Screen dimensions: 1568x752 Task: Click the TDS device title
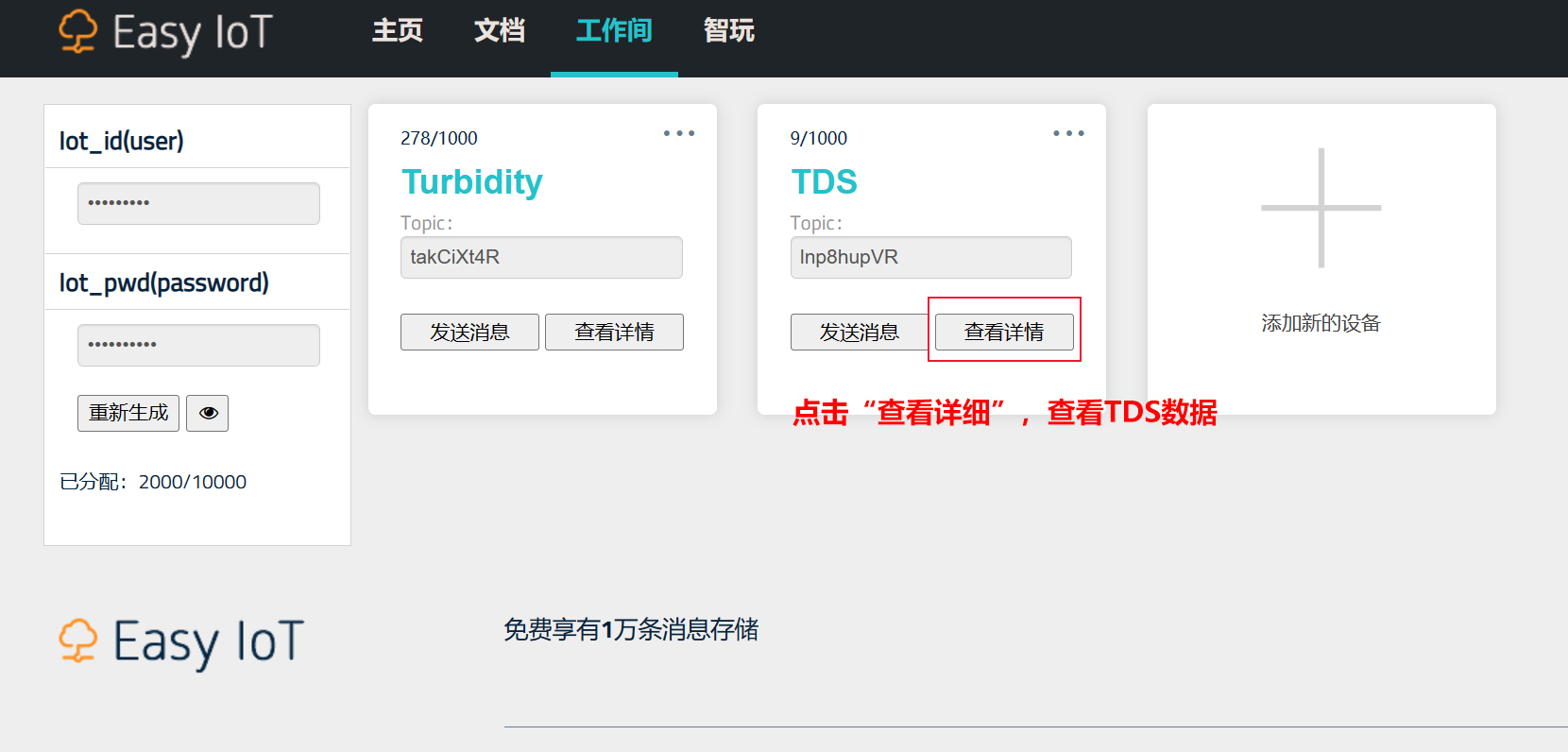click(824, 181)
